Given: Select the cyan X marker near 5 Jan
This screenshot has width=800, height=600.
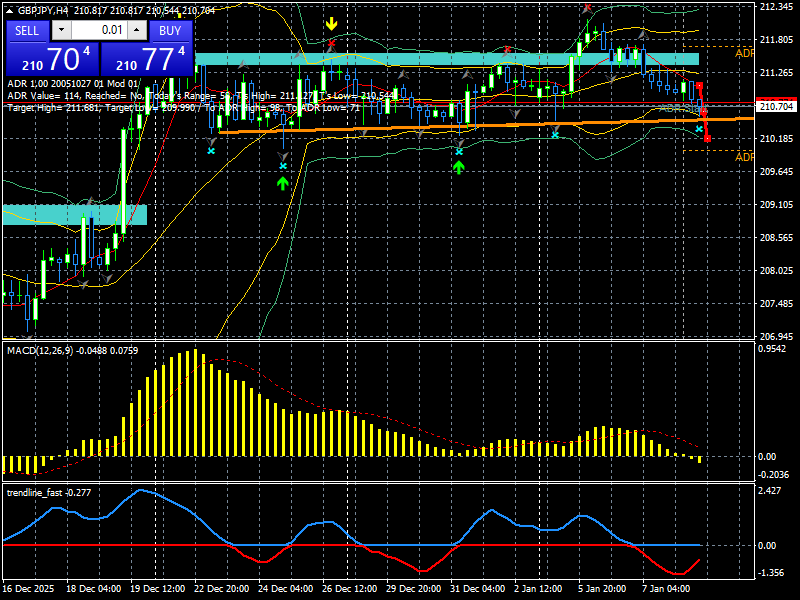Looking at the screenshot, I should [x=555, y=135].
